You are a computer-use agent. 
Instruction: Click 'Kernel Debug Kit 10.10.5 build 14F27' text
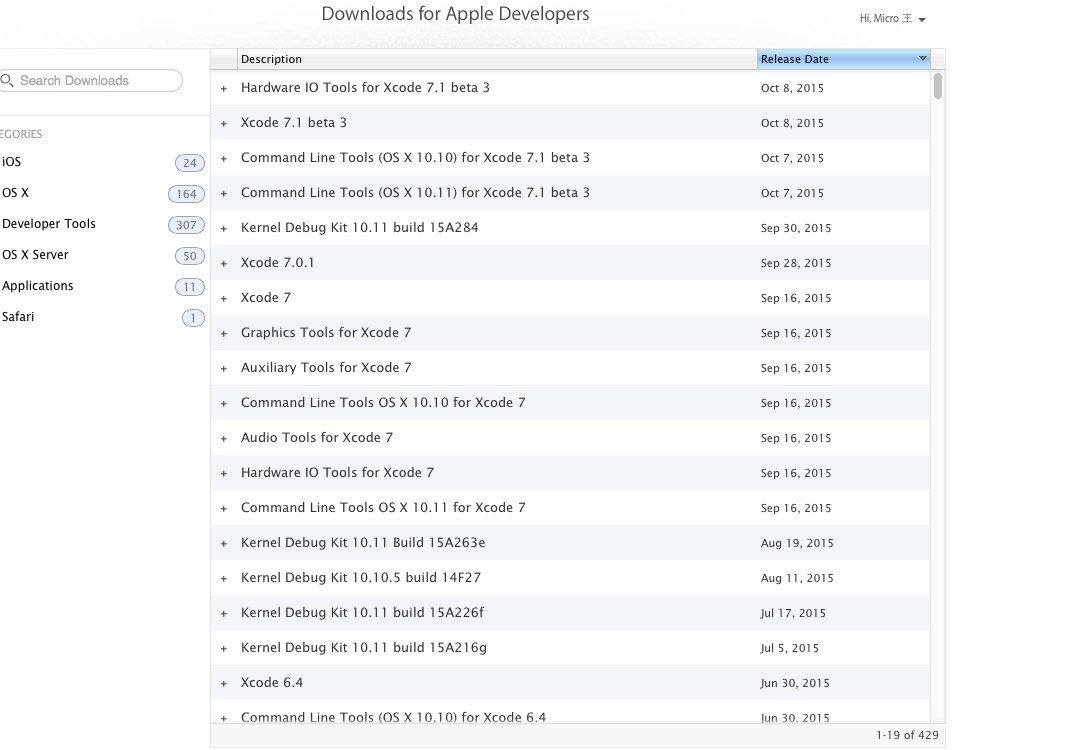tap(361, 577)
